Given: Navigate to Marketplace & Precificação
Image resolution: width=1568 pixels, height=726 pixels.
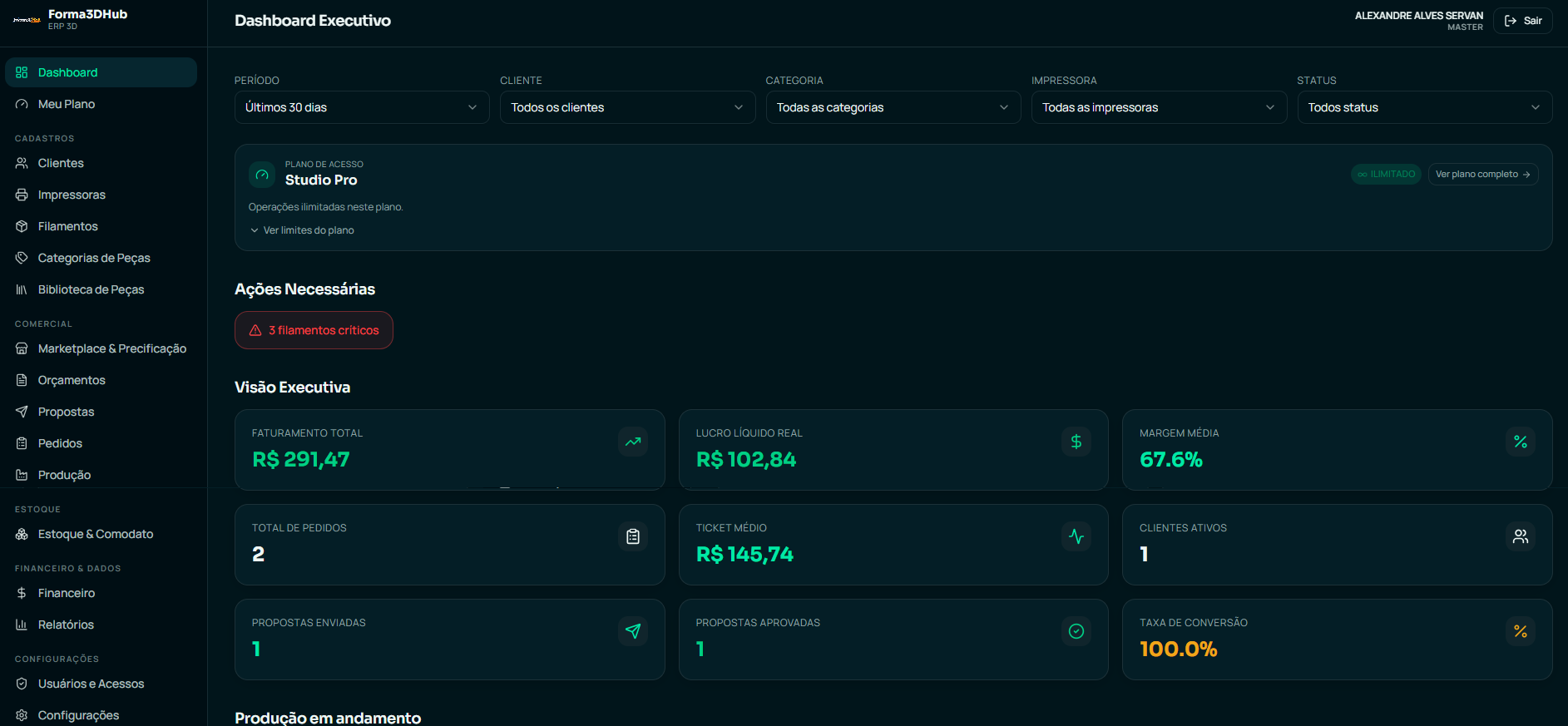Looking at the screenshot, I should [x=101, y=348].
